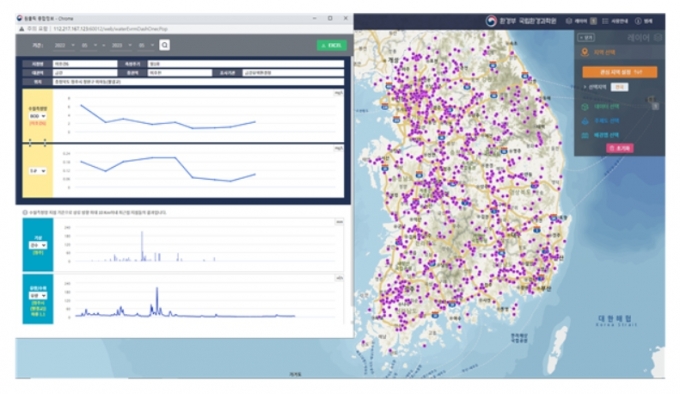Click the browser warning icon in address bar
This screenshot has height=394, width=680.
[x=21, y=29]
